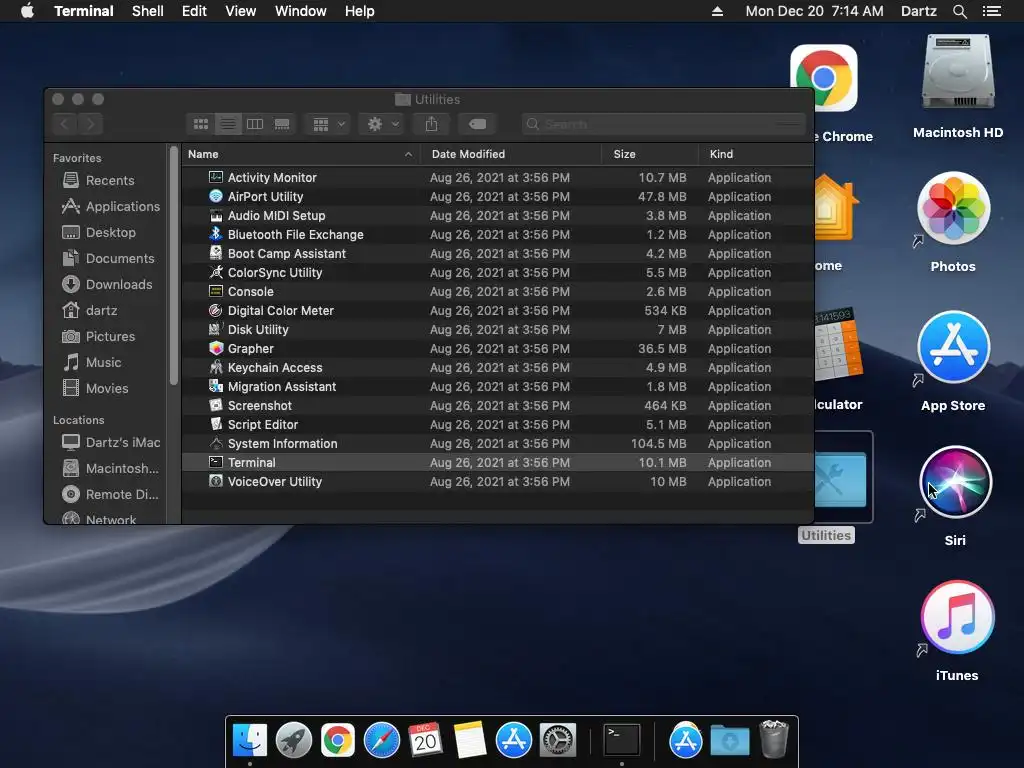Open Applications in Finder sidebar

110,206
